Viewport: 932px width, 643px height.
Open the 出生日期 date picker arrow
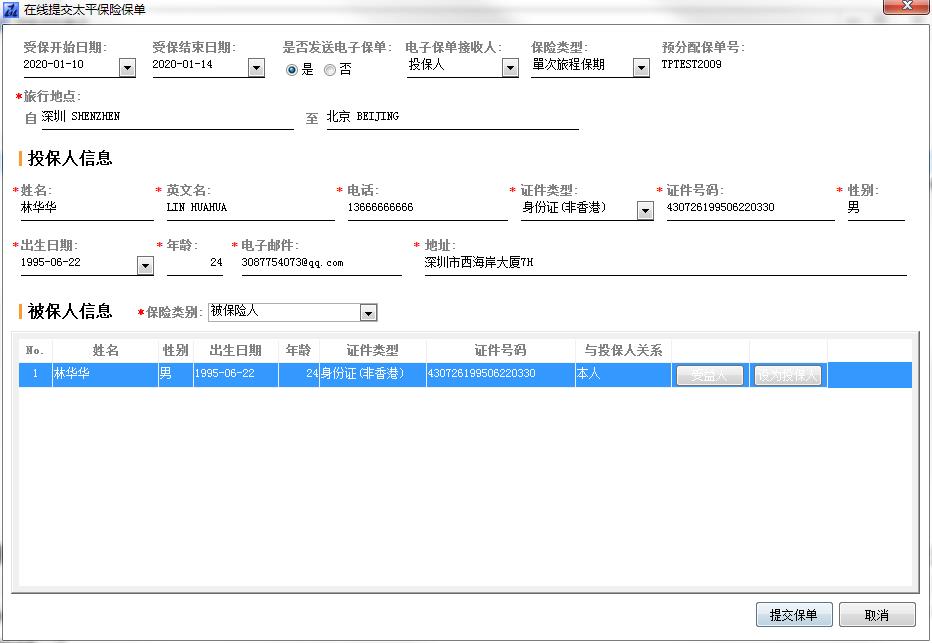pos(145,265)
